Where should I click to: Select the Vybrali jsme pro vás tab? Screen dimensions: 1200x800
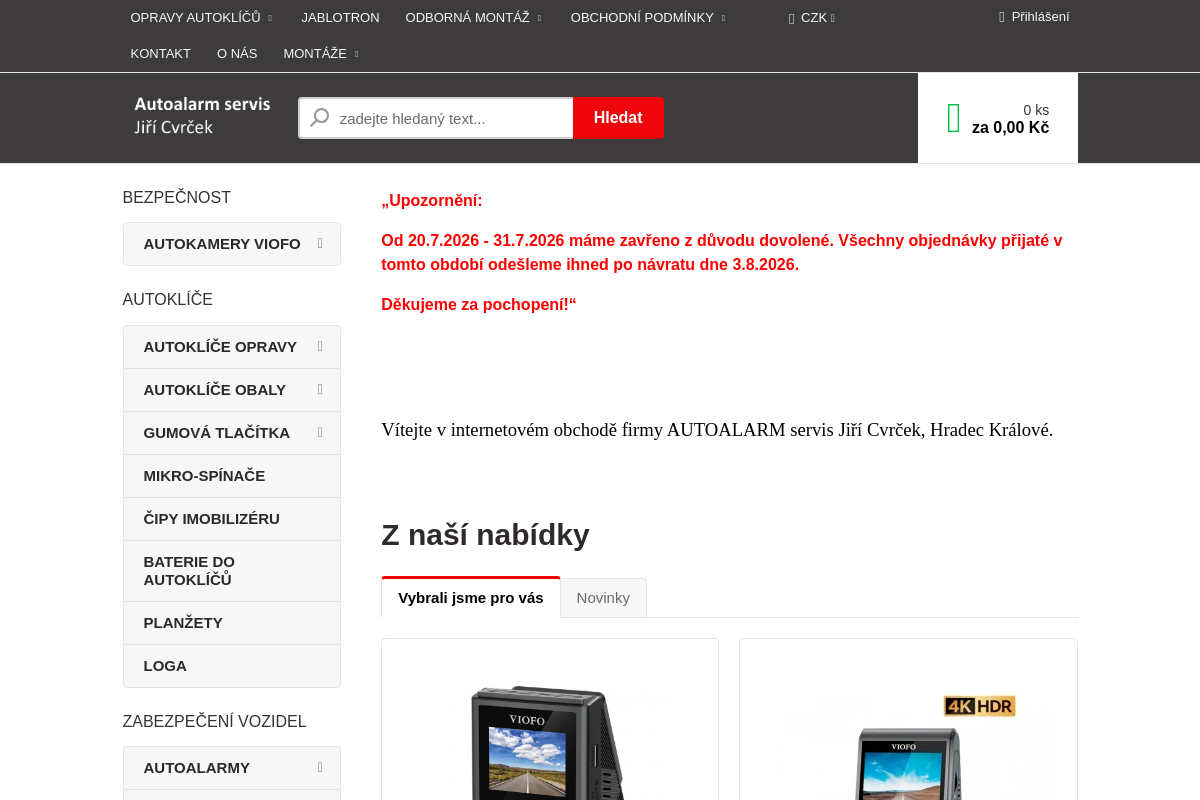[x=471, y=598]
